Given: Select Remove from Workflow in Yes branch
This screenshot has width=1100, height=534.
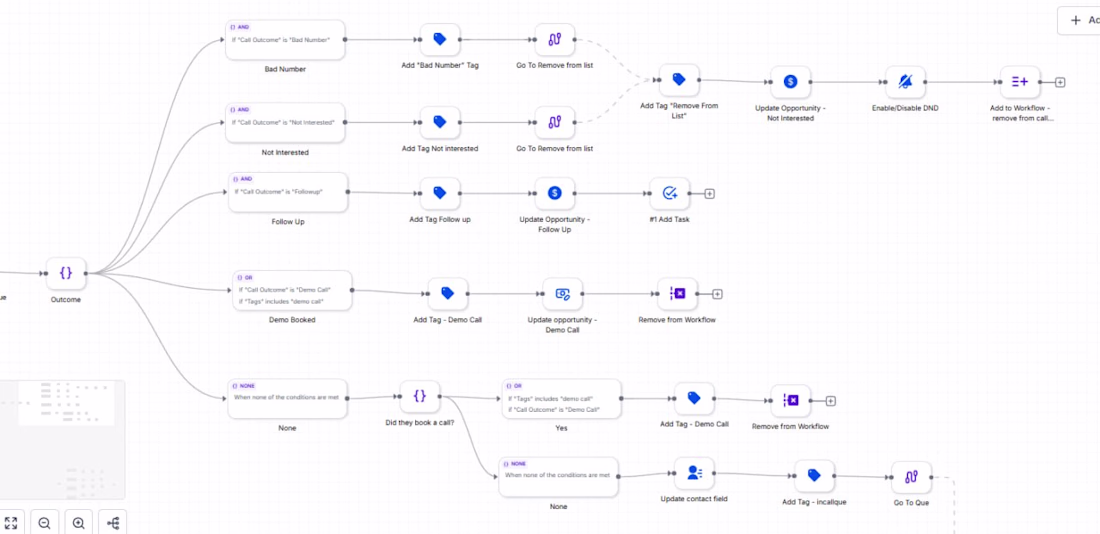Looking at the screenshot, I should click(791, 401).
